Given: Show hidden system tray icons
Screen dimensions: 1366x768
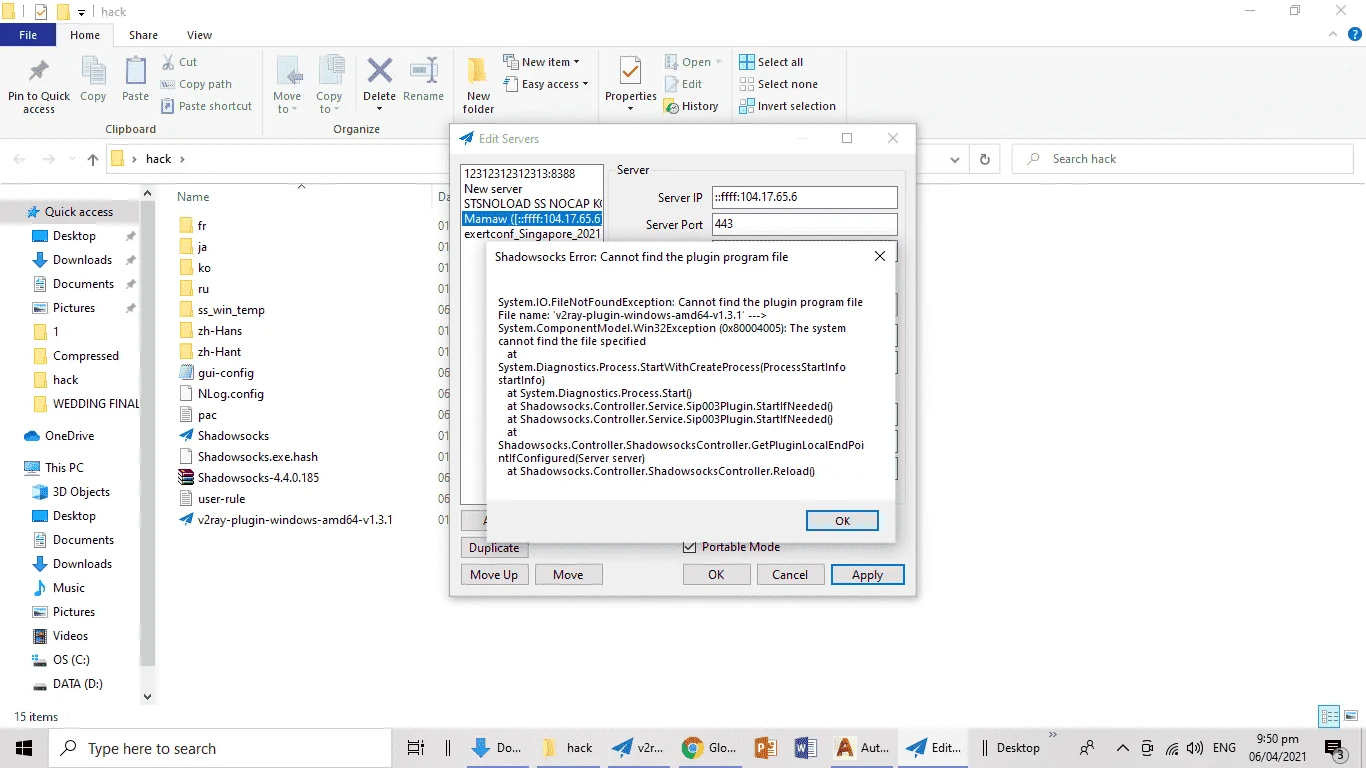Looking at the screenshot, I should [1122, 748].
